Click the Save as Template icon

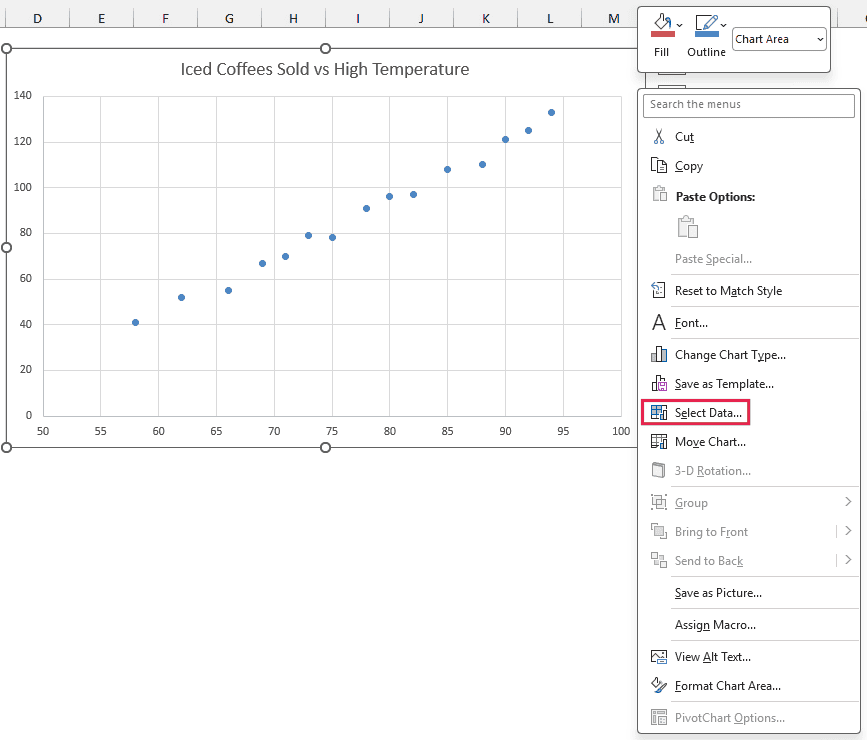(659, 383)
